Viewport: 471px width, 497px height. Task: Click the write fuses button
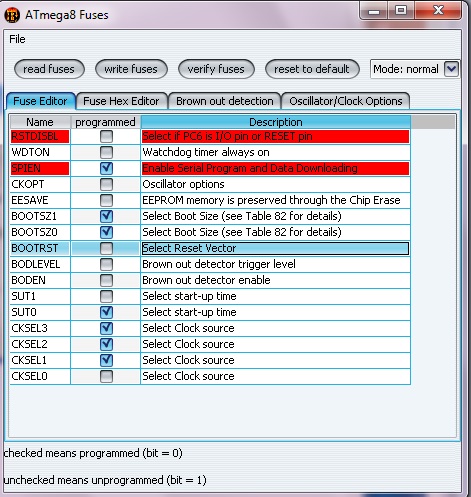coord(131,69)
